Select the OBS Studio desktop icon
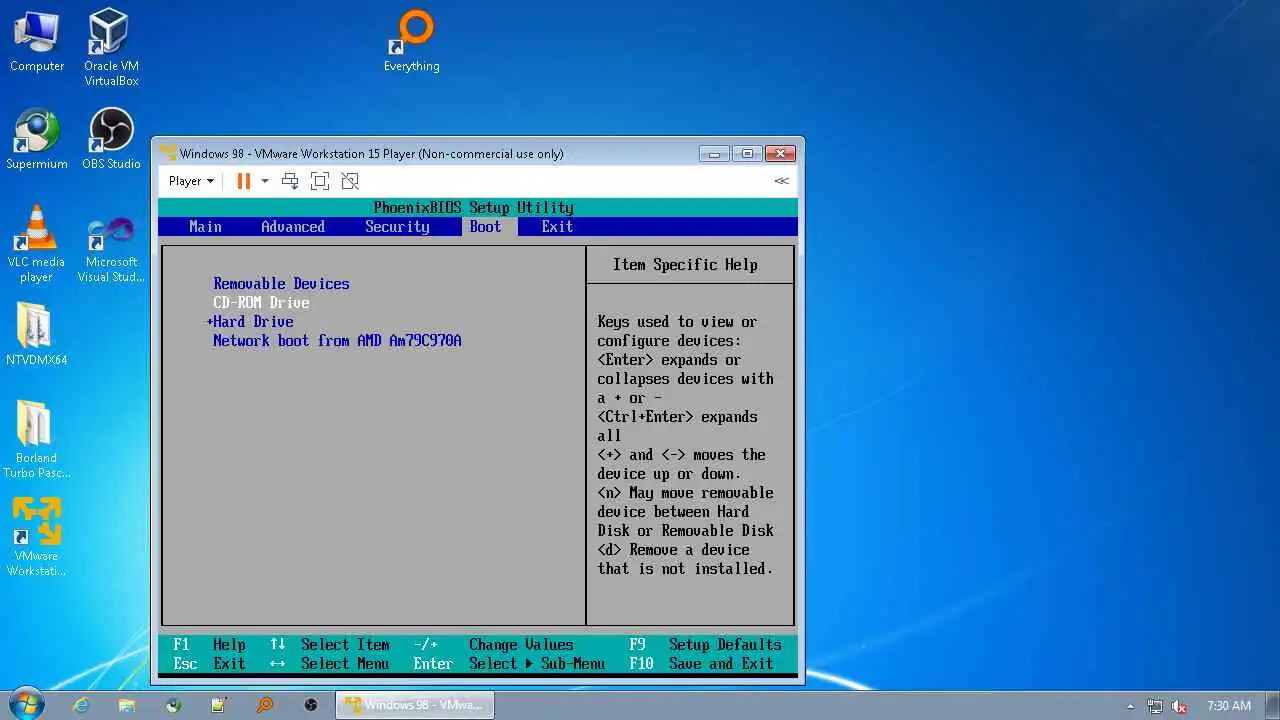The height and width of the screenshot is (720, 1280). [111, 139]
